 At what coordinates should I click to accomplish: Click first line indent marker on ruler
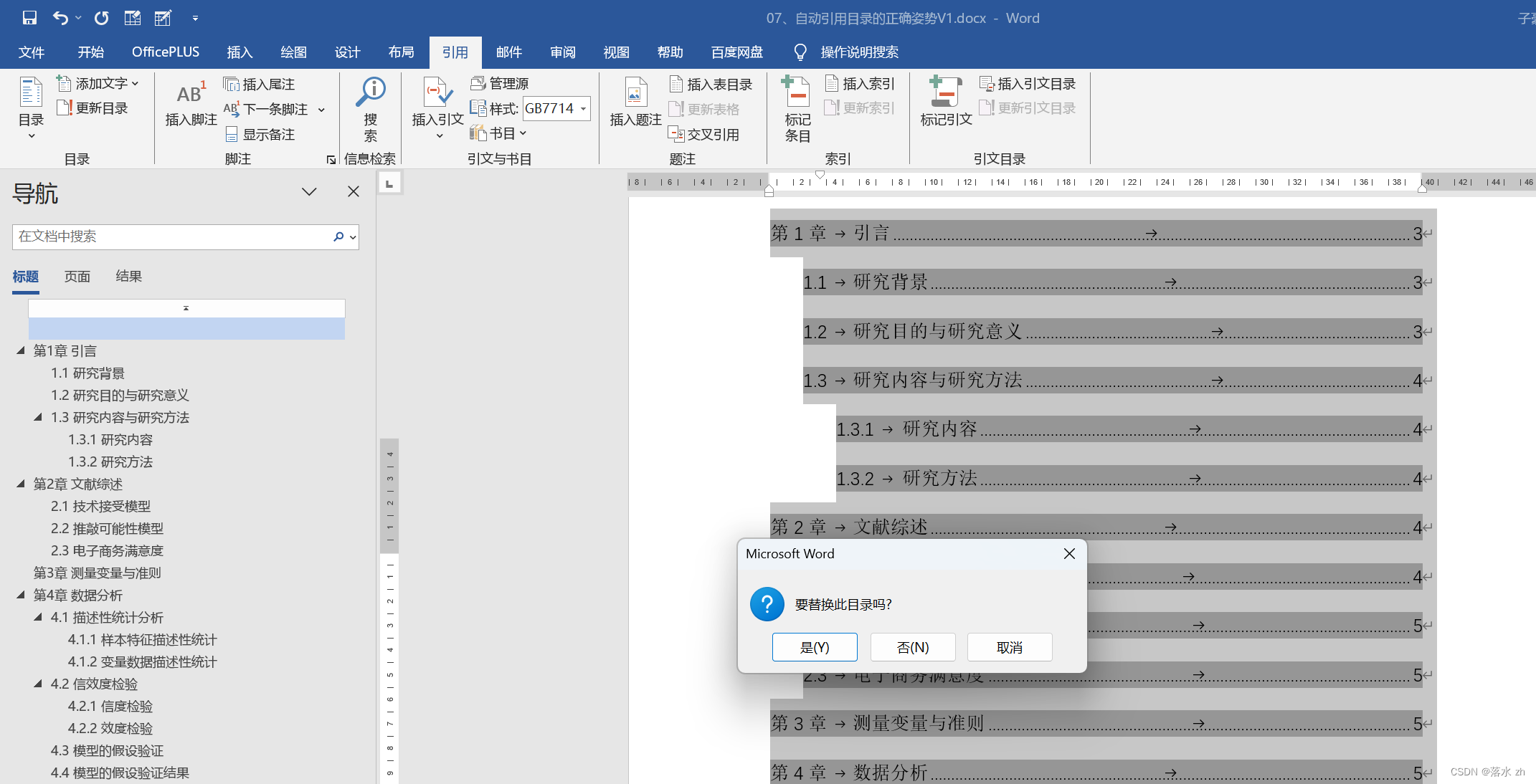coord(820,174)
